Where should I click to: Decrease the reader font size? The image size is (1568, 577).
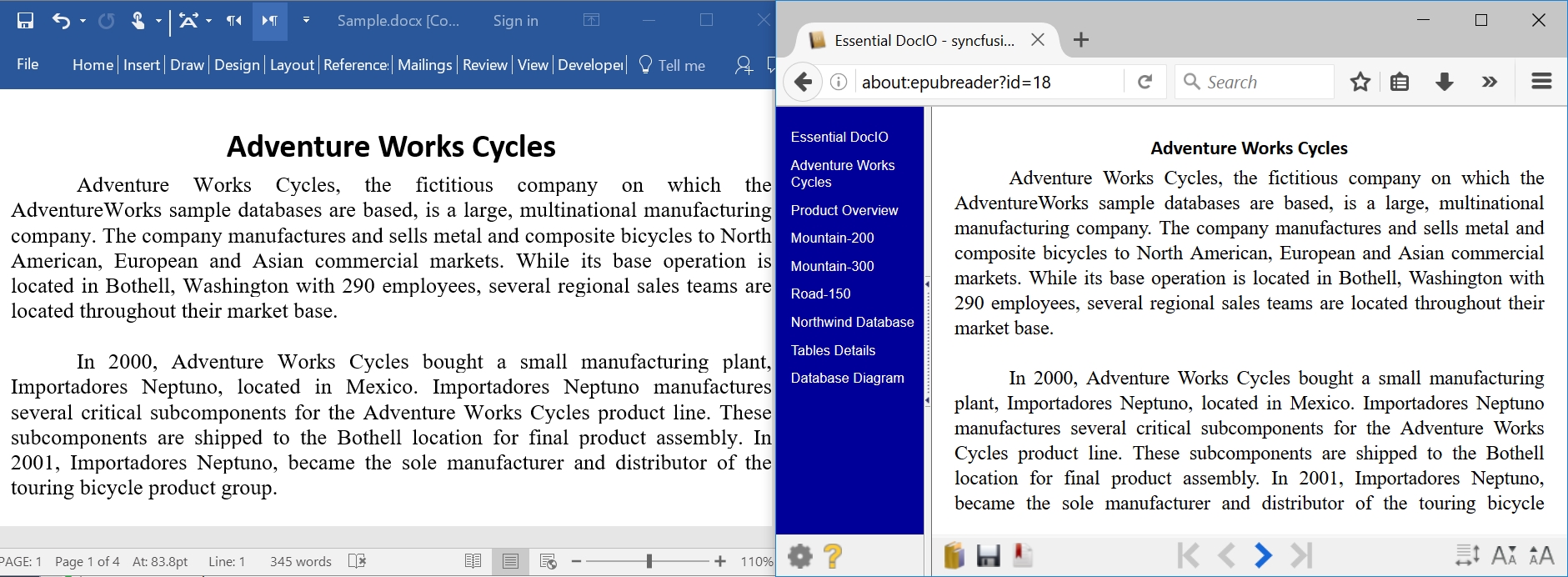pyautogui.click(x=1504, y=555)
